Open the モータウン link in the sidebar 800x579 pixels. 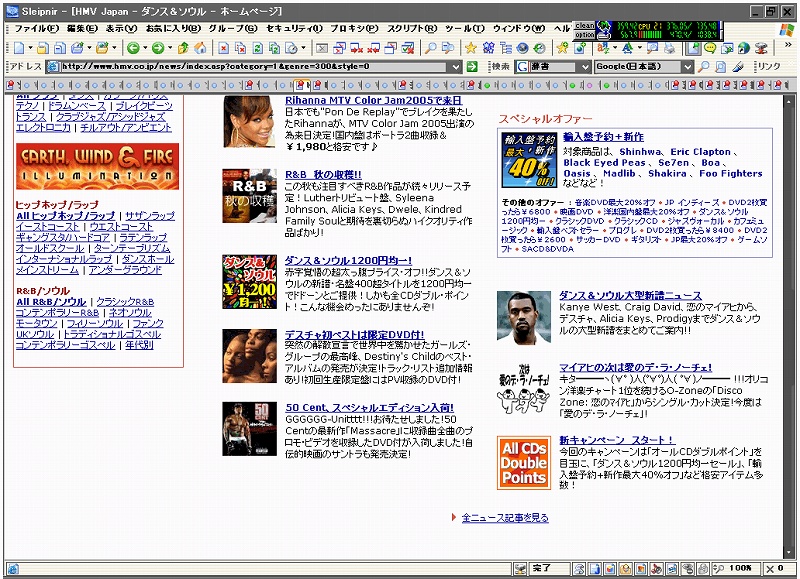click(x=36, y=323)
